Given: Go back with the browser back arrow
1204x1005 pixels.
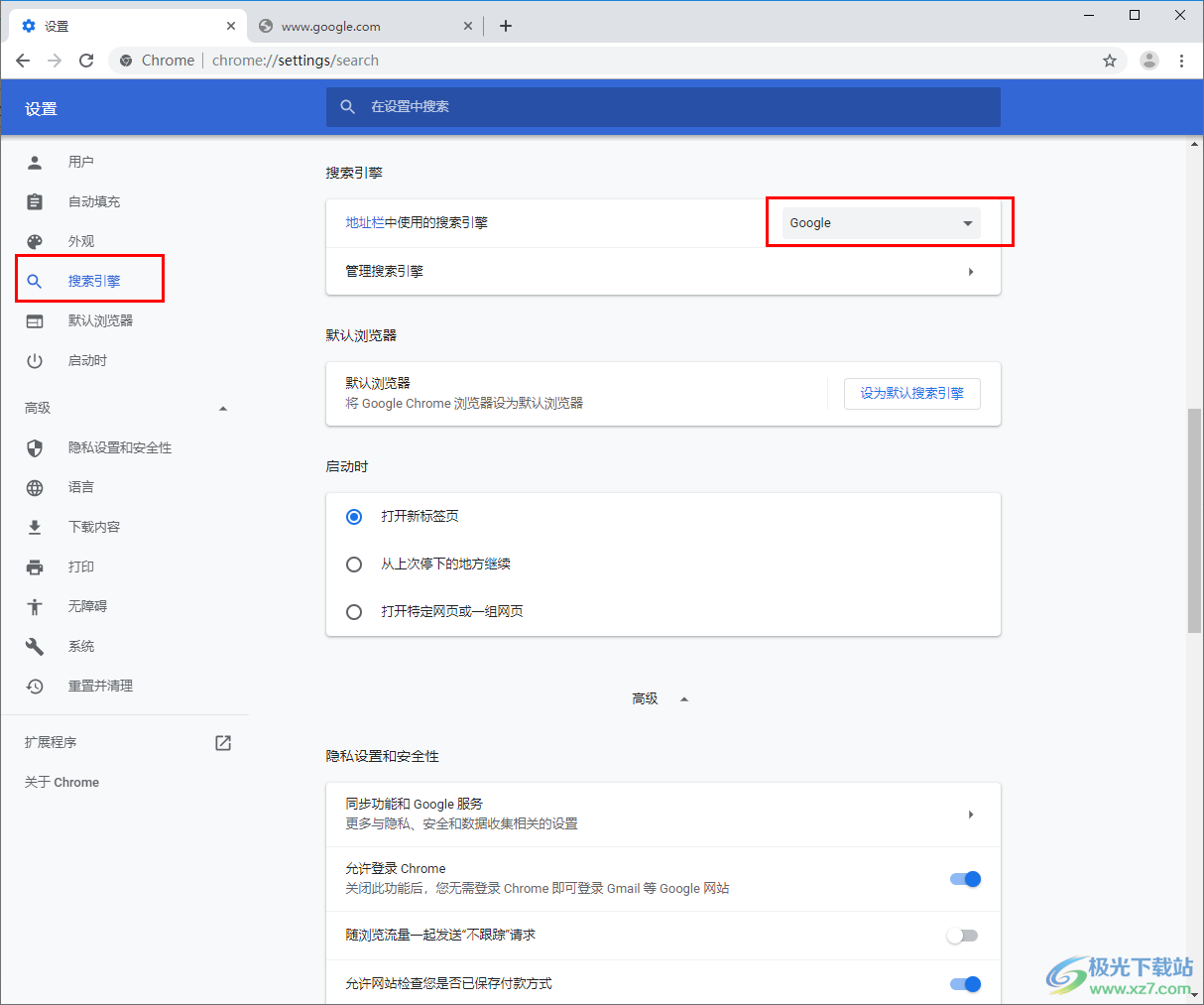Looking at the screenshot, I should point(23,61).
